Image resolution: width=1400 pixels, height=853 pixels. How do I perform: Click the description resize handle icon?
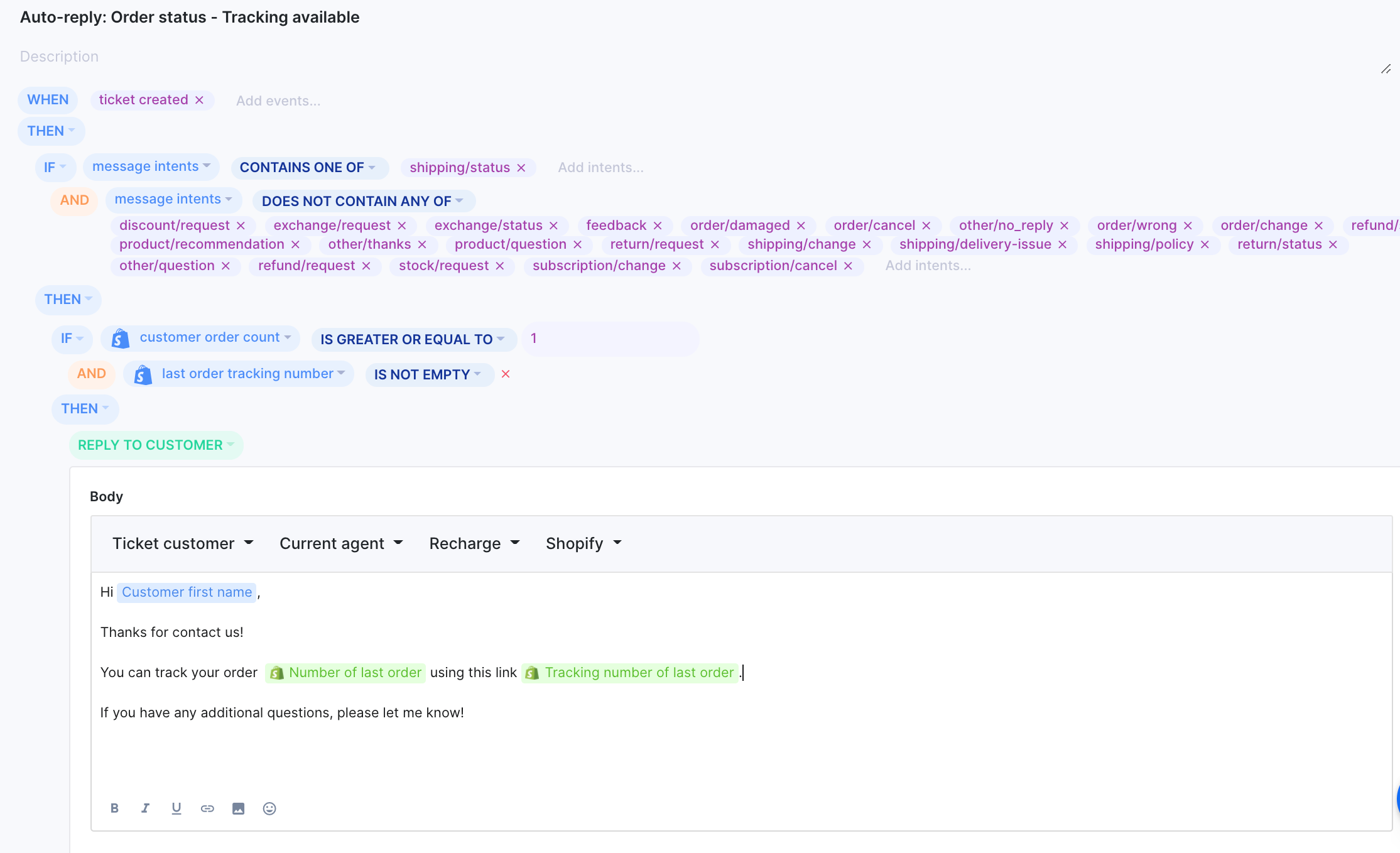point(1386,69)
